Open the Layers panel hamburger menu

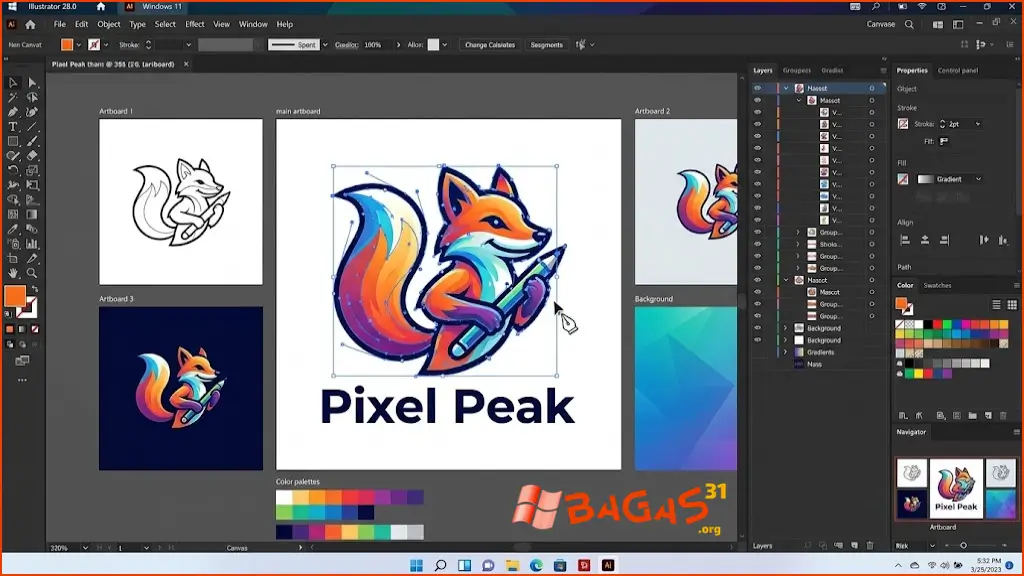coord(884,71)
